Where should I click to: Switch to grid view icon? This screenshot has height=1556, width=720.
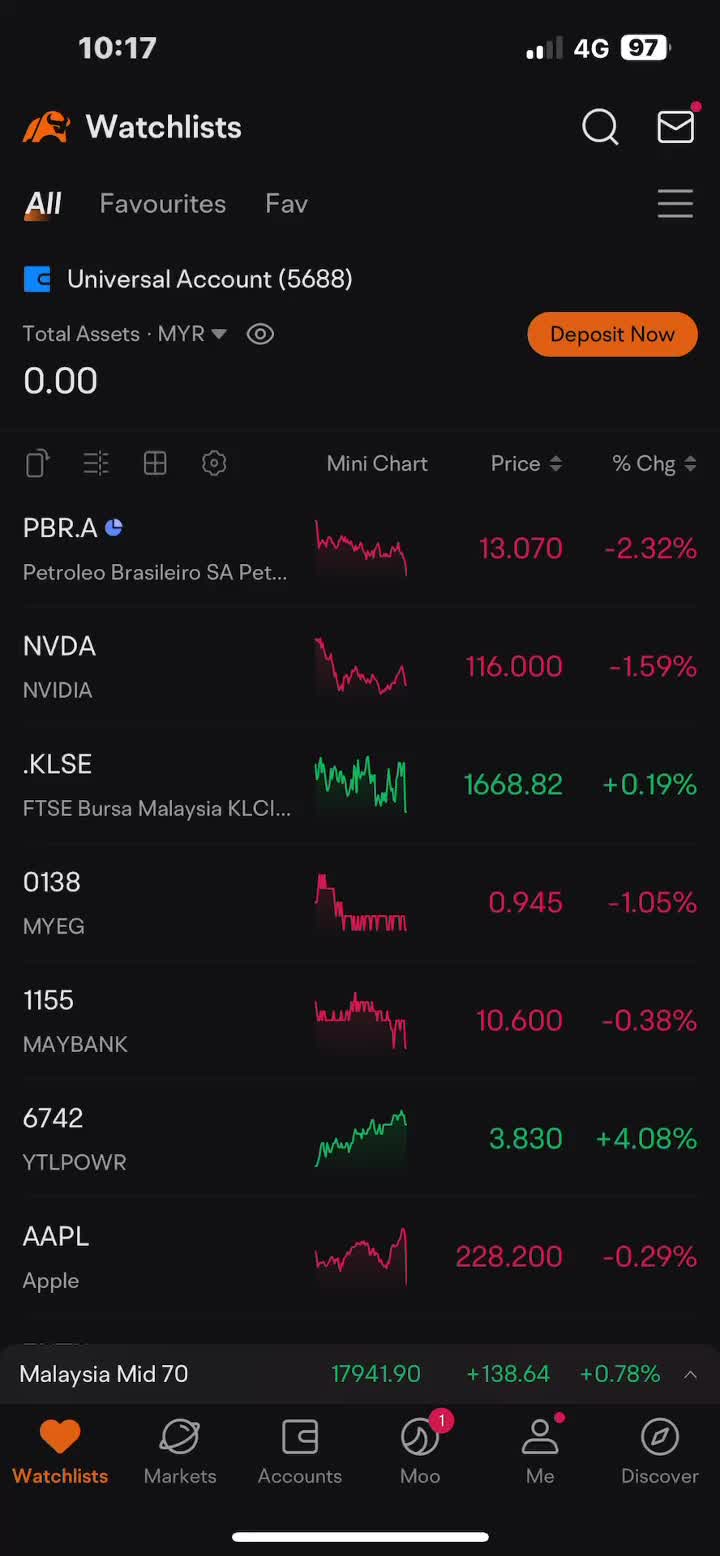155,463
